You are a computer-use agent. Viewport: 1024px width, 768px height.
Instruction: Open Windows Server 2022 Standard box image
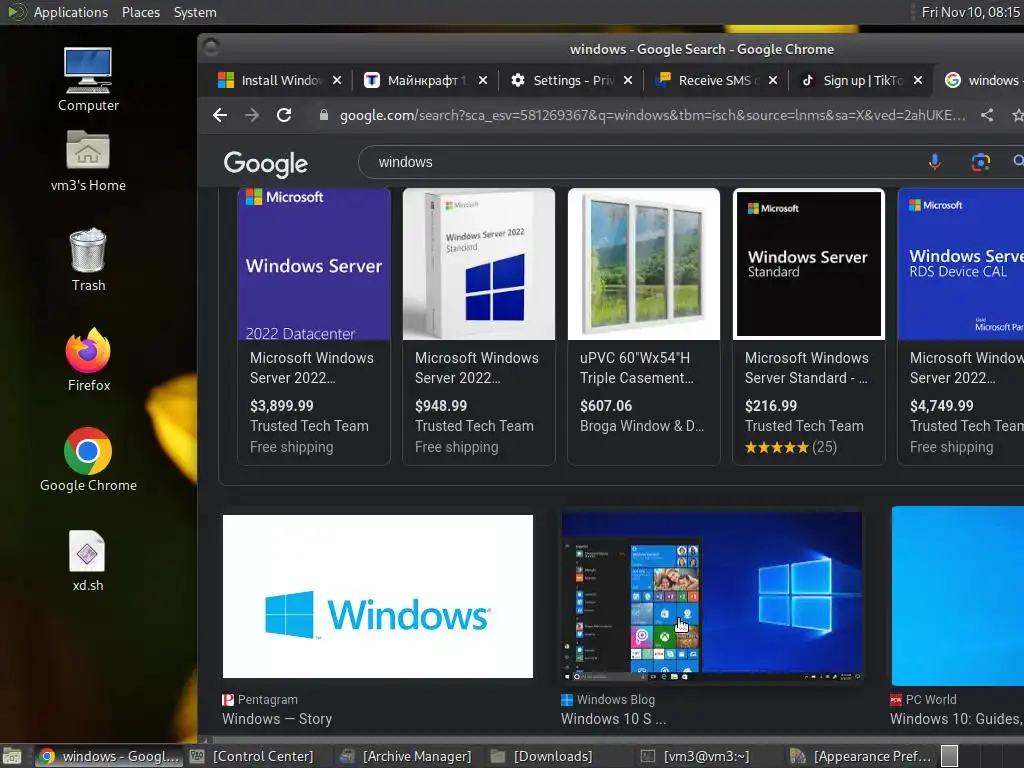point(479,264)
